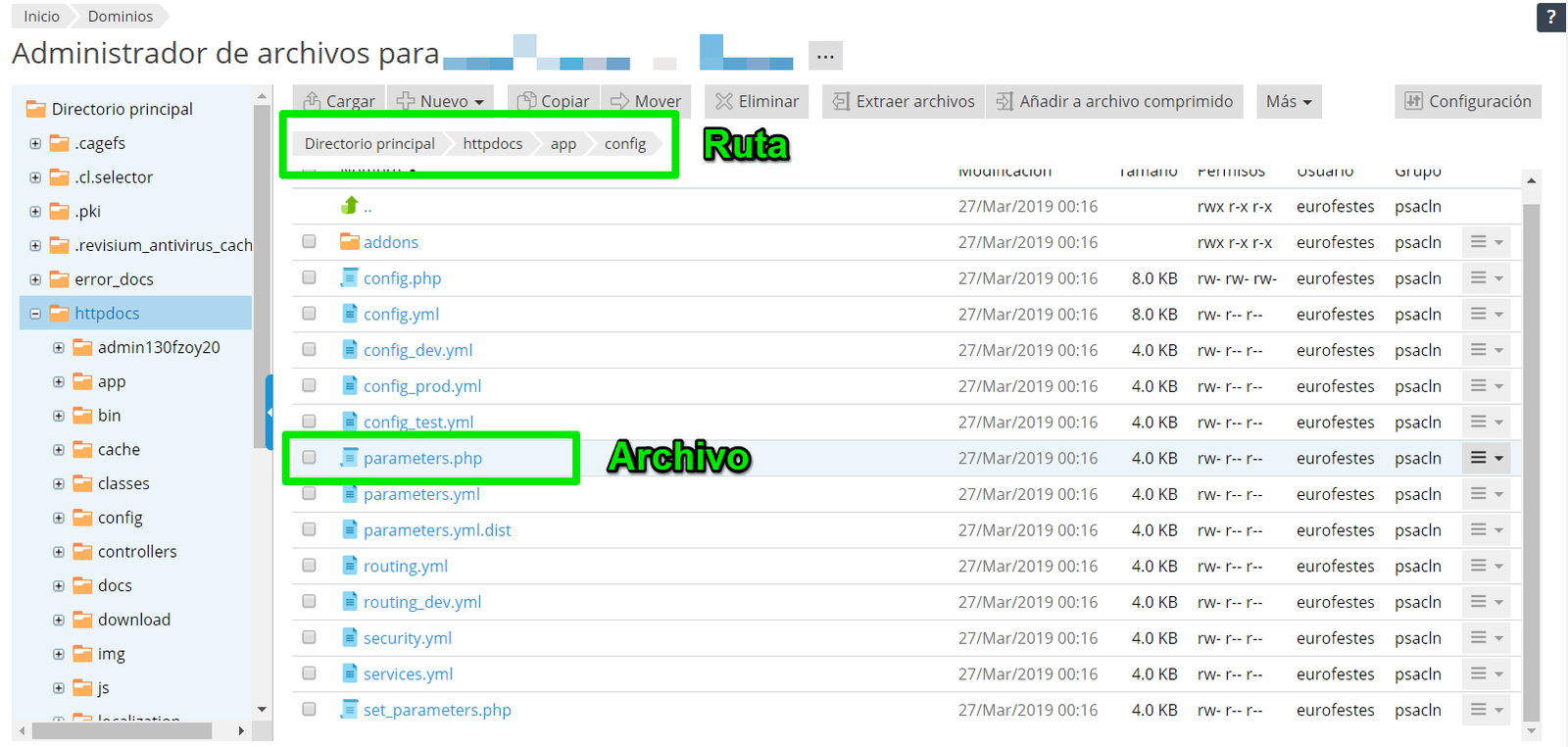
Task: Check the config_dev.yml row checkbox
Action: tap(309, 349)
